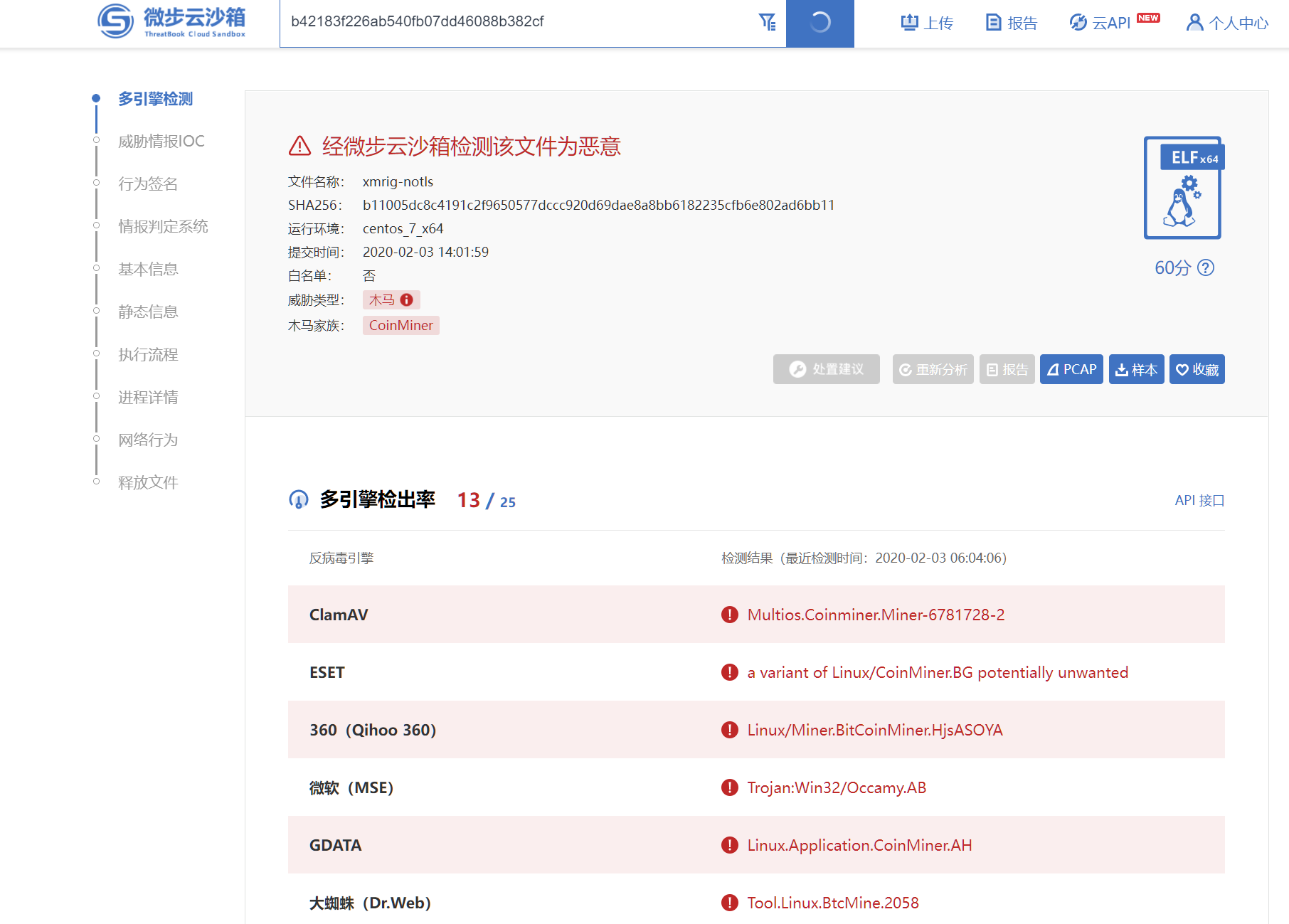Click the alert icon in 360 Qihoo row
This screenshot has height=924, width=1289.
coord(730,730)
